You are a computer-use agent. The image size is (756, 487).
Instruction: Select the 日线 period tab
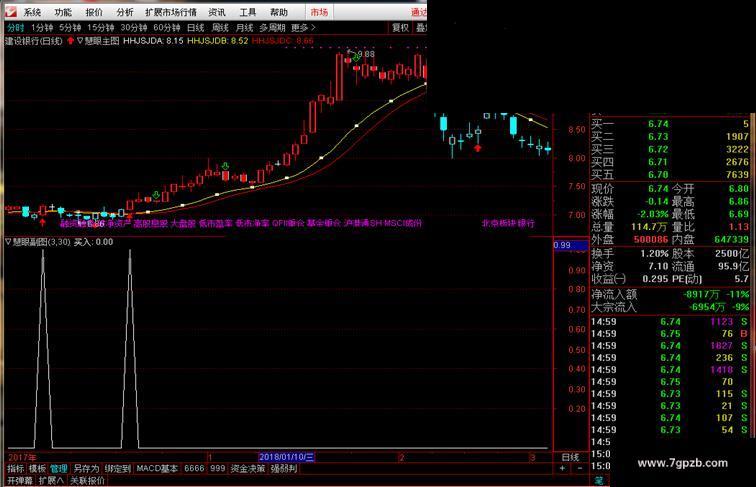click(x=196, y=28)
